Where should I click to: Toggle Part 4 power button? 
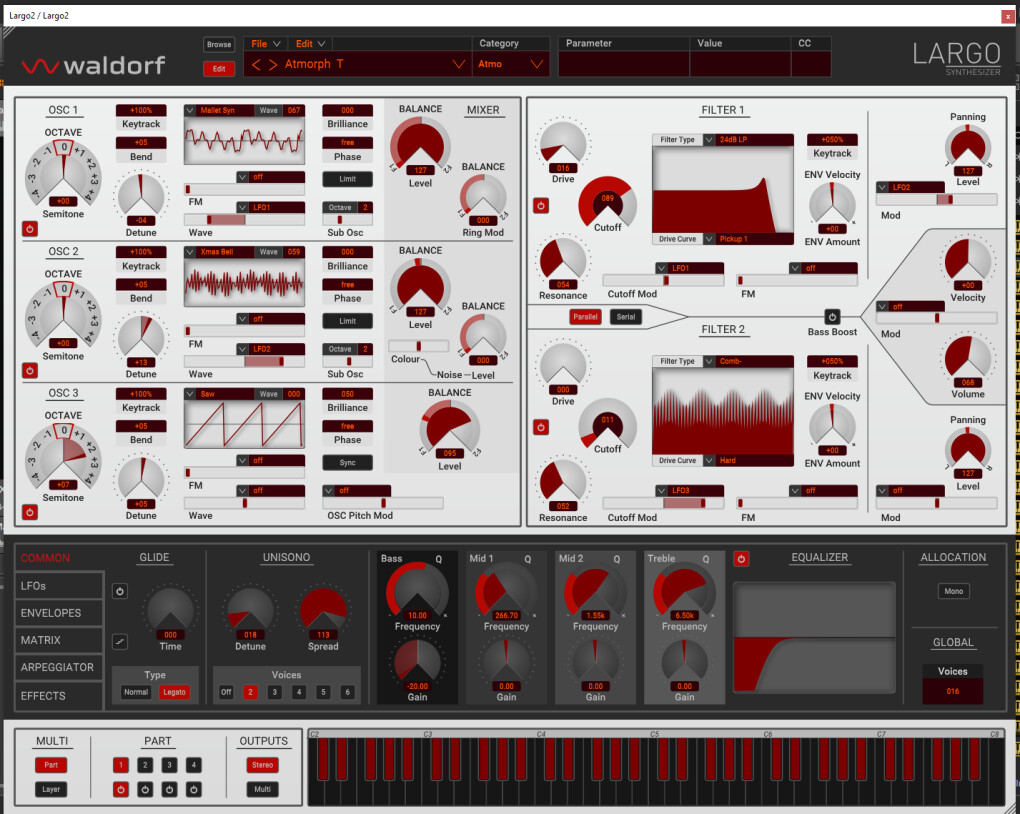point(194,789)
